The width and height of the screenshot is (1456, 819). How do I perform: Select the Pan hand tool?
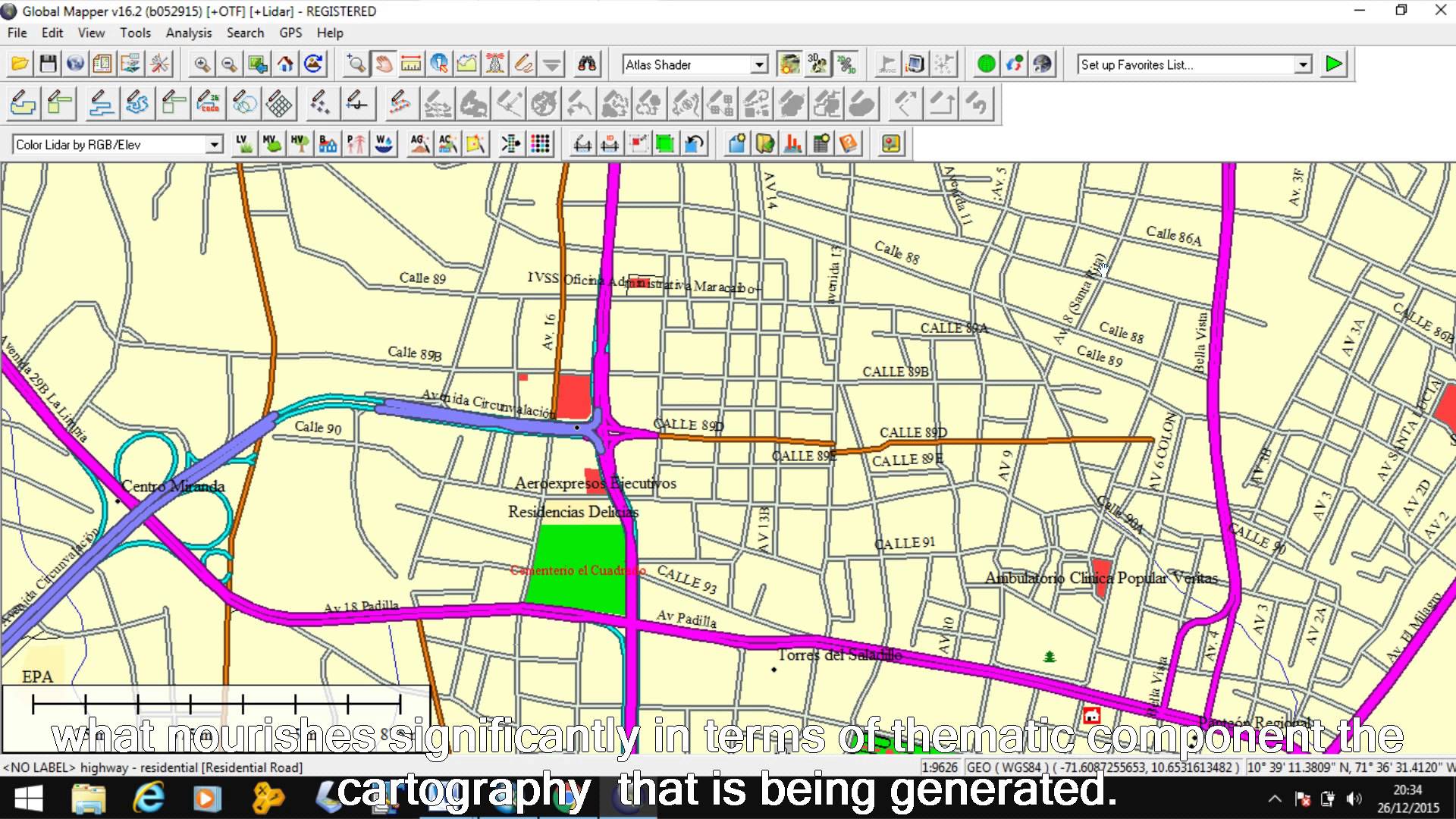click(x=384, y=64)
